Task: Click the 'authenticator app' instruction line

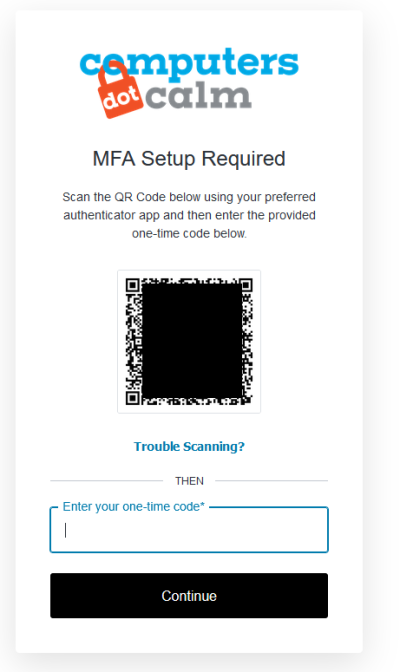Action: coord(189,215)
